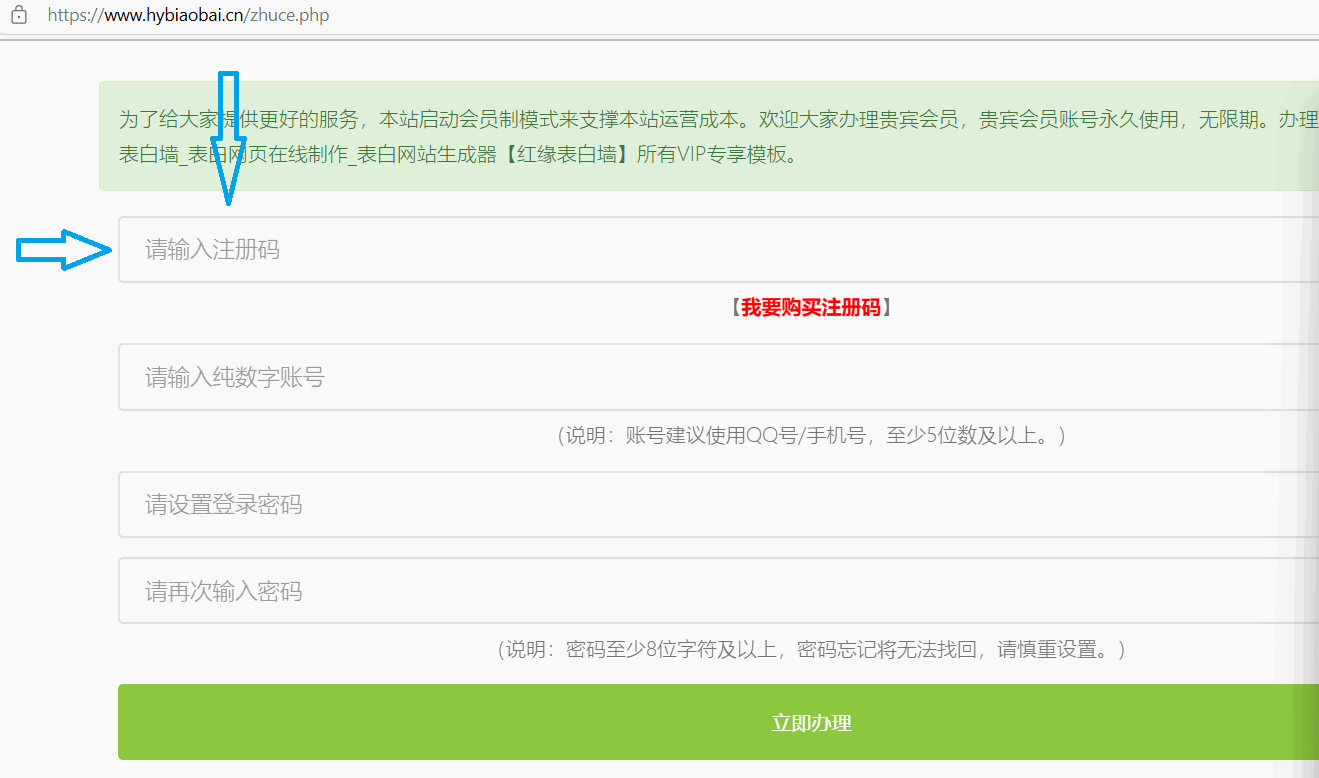Click the red bracketed purchase code text
The height and width of the screenshot is (778, 1319).
(x=812, y=308)
